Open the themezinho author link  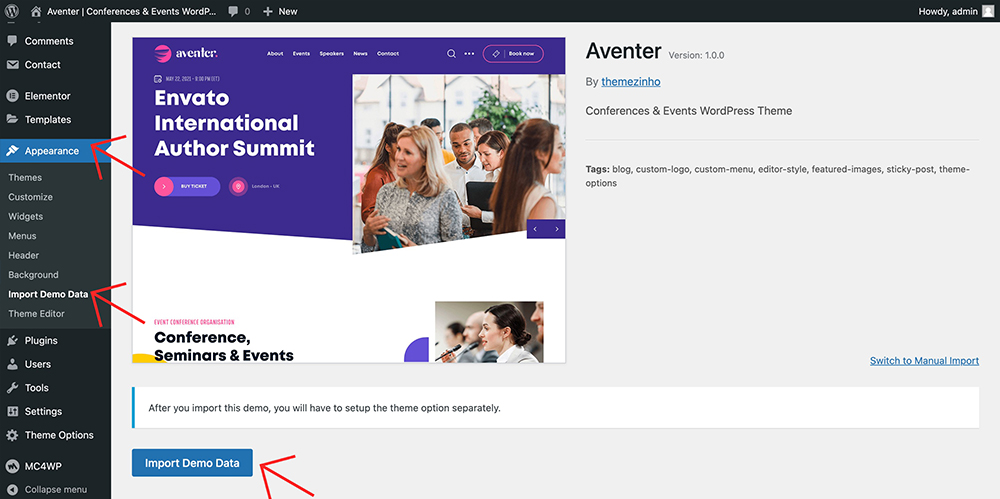point(631,82)
